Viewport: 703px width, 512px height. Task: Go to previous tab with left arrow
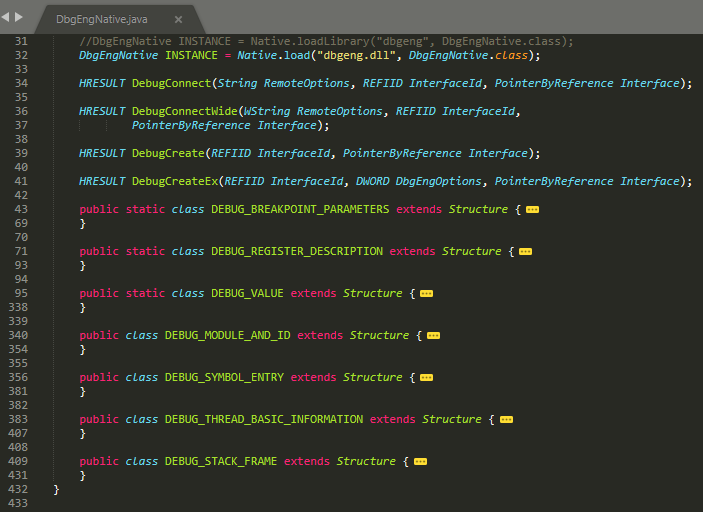(x=5, y=17)
